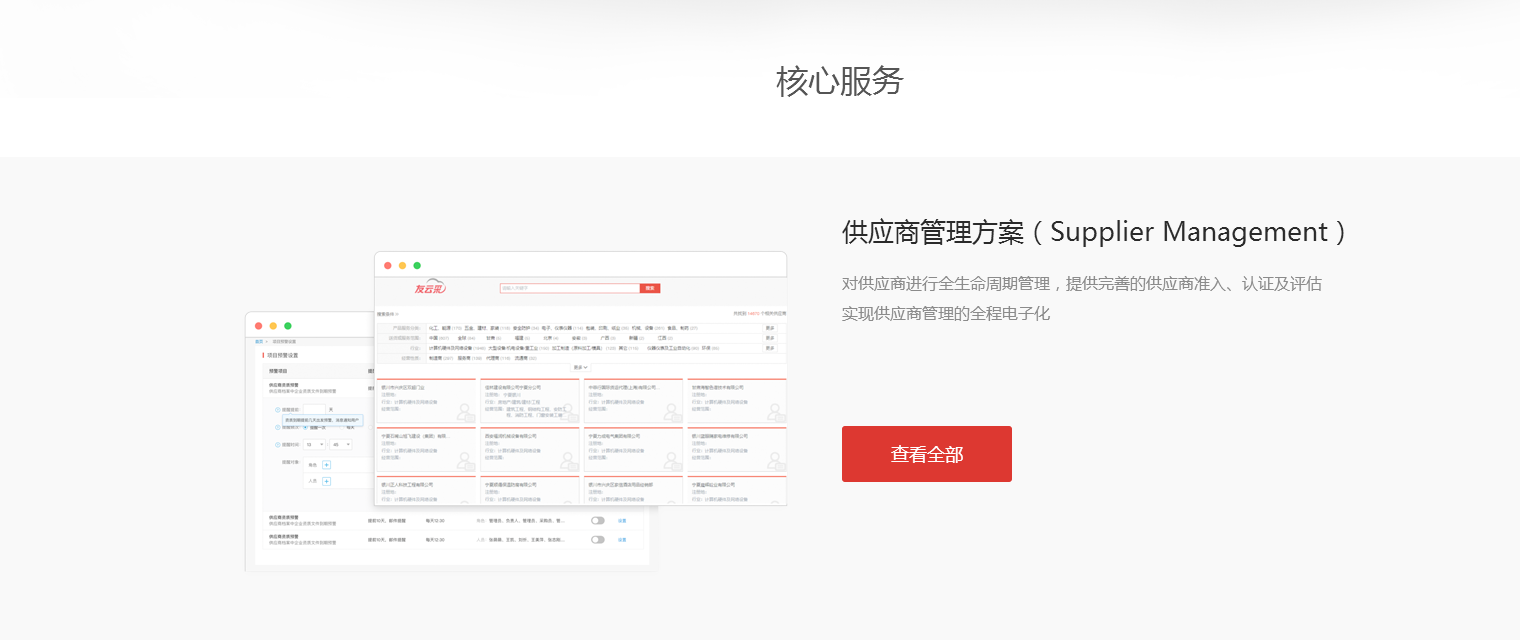Open the hour dropdown in 提醒时间 row
1520x640 pixels.
pyautogui.click(x=314, y=444)
